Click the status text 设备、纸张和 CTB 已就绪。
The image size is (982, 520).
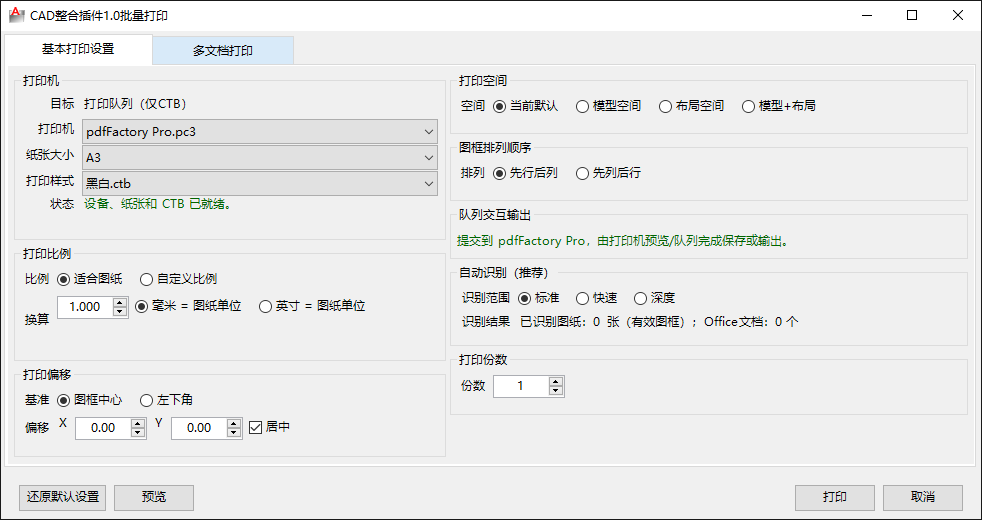coord(157,204)
